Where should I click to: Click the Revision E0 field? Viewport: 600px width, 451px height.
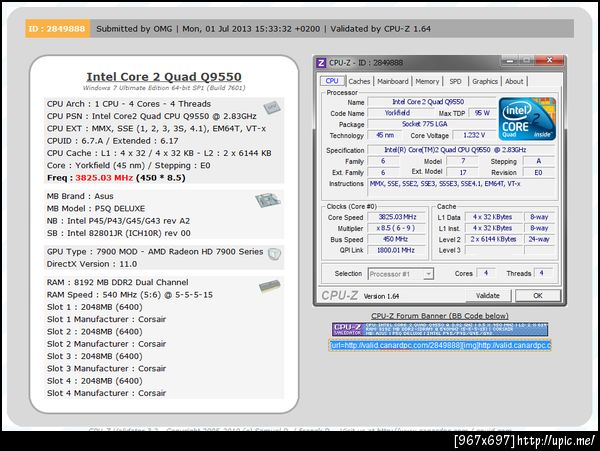point(538,173)
